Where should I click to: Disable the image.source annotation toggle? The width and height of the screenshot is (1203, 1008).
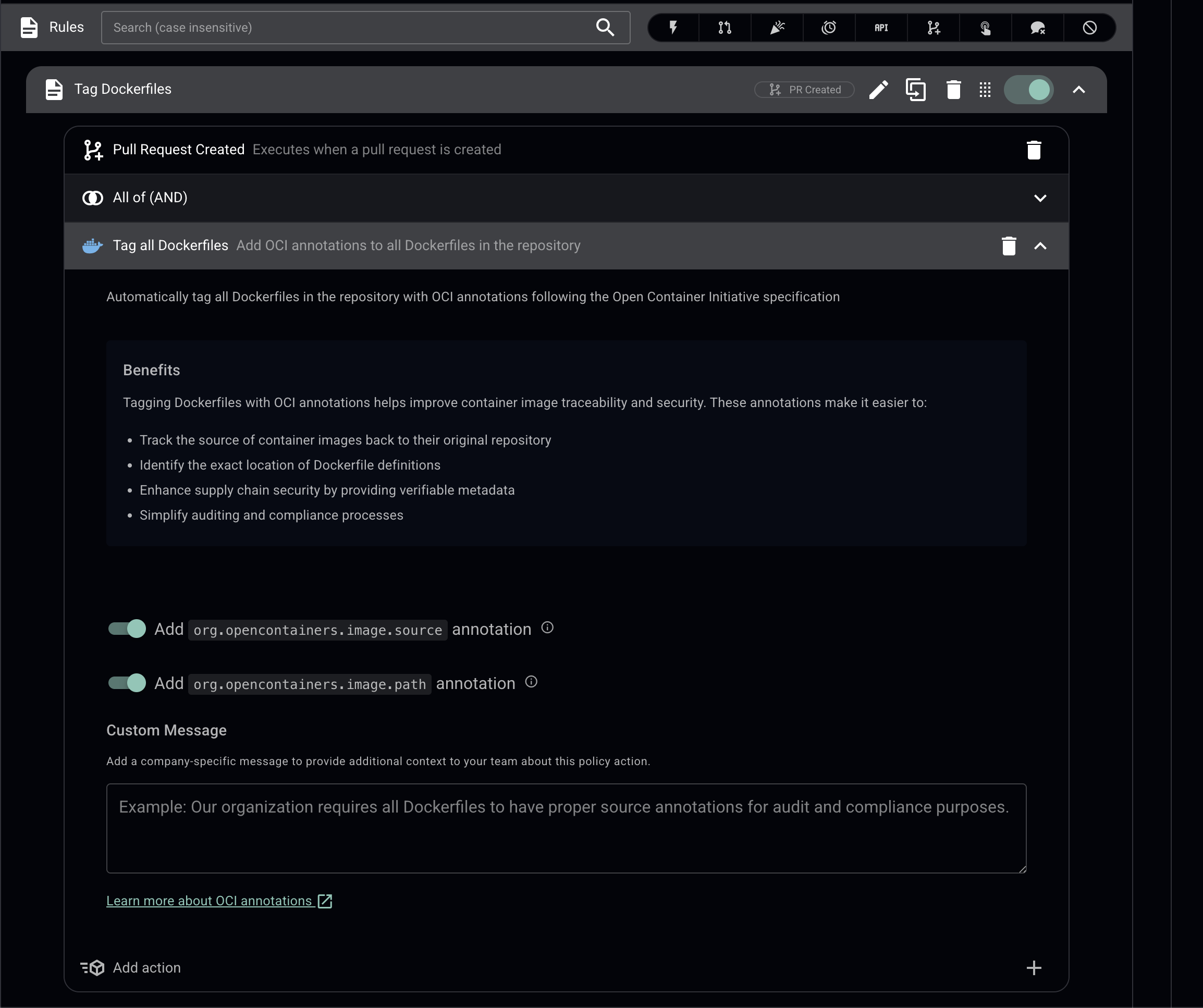point(127,628)
